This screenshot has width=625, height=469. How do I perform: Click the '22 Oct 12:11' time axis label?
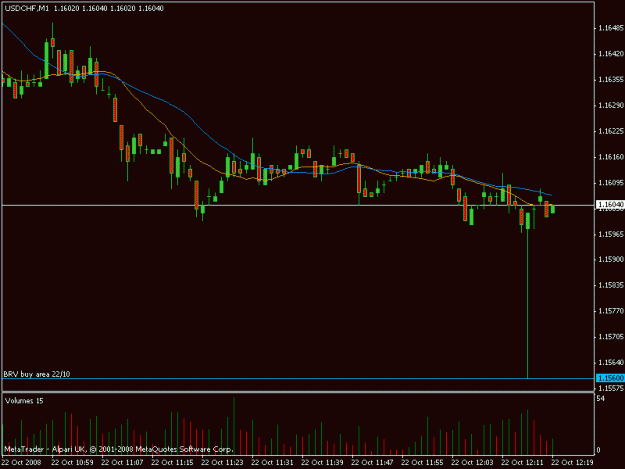[522, 463]
